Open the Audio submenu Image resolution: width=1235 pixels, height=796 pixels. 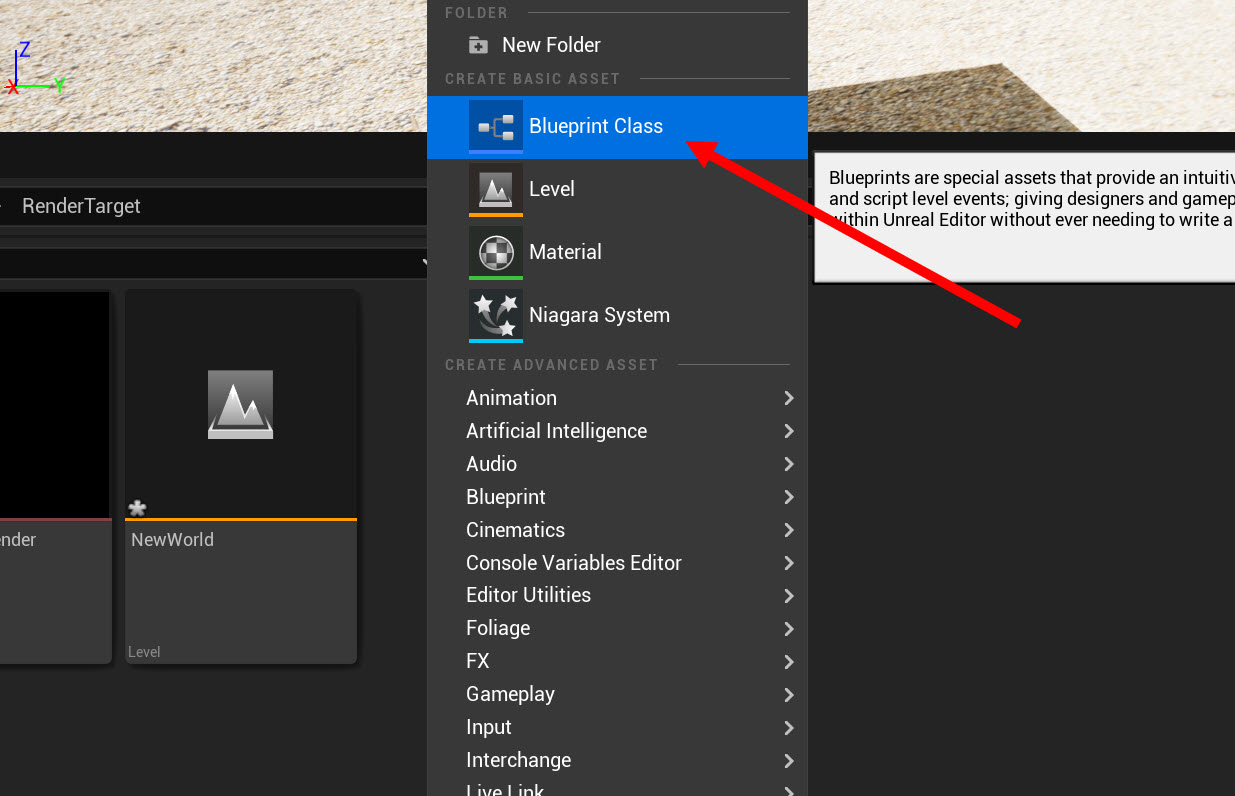pos(617,464)
